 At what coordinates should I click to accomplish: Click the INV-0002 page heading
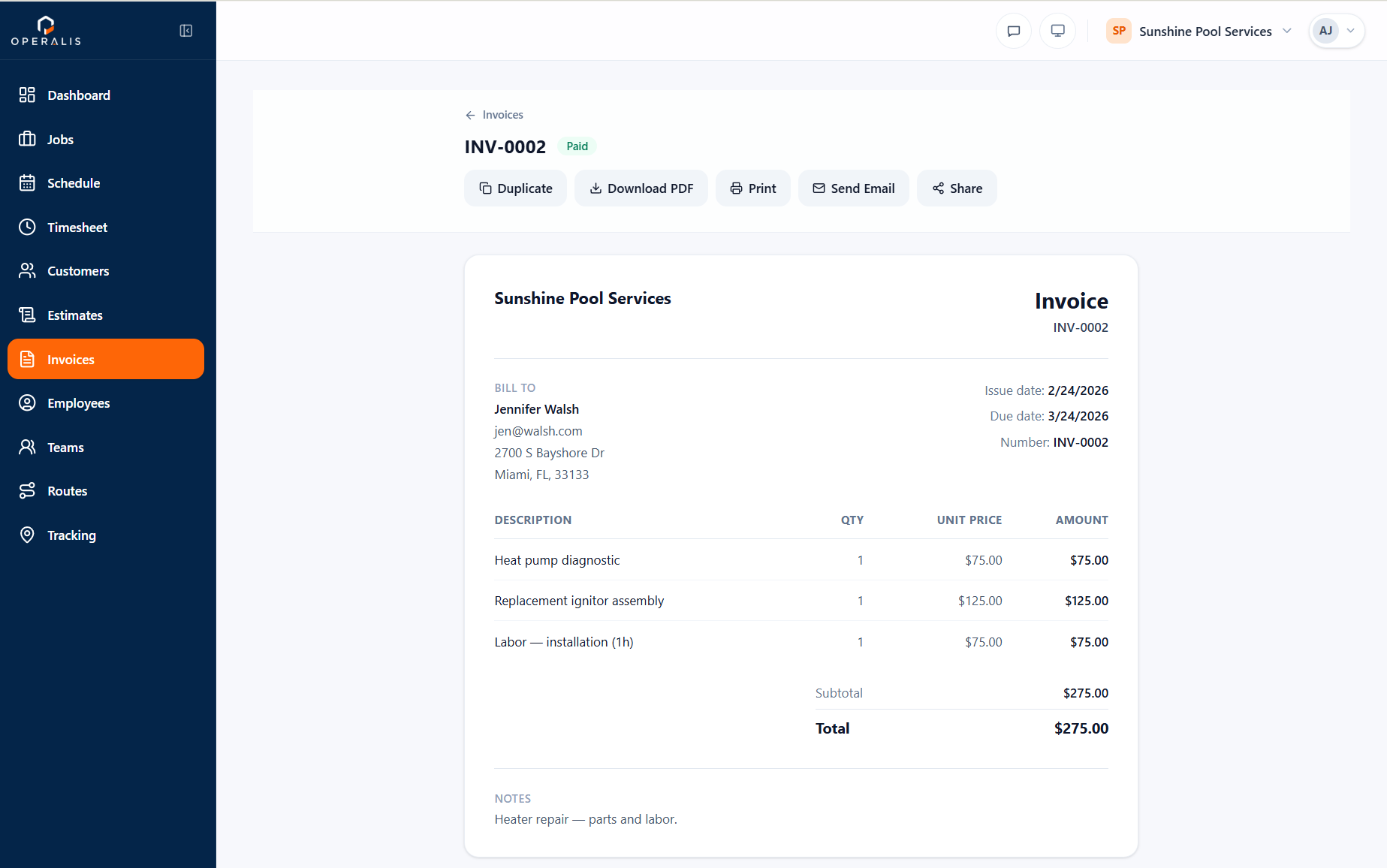pos(505,146)
